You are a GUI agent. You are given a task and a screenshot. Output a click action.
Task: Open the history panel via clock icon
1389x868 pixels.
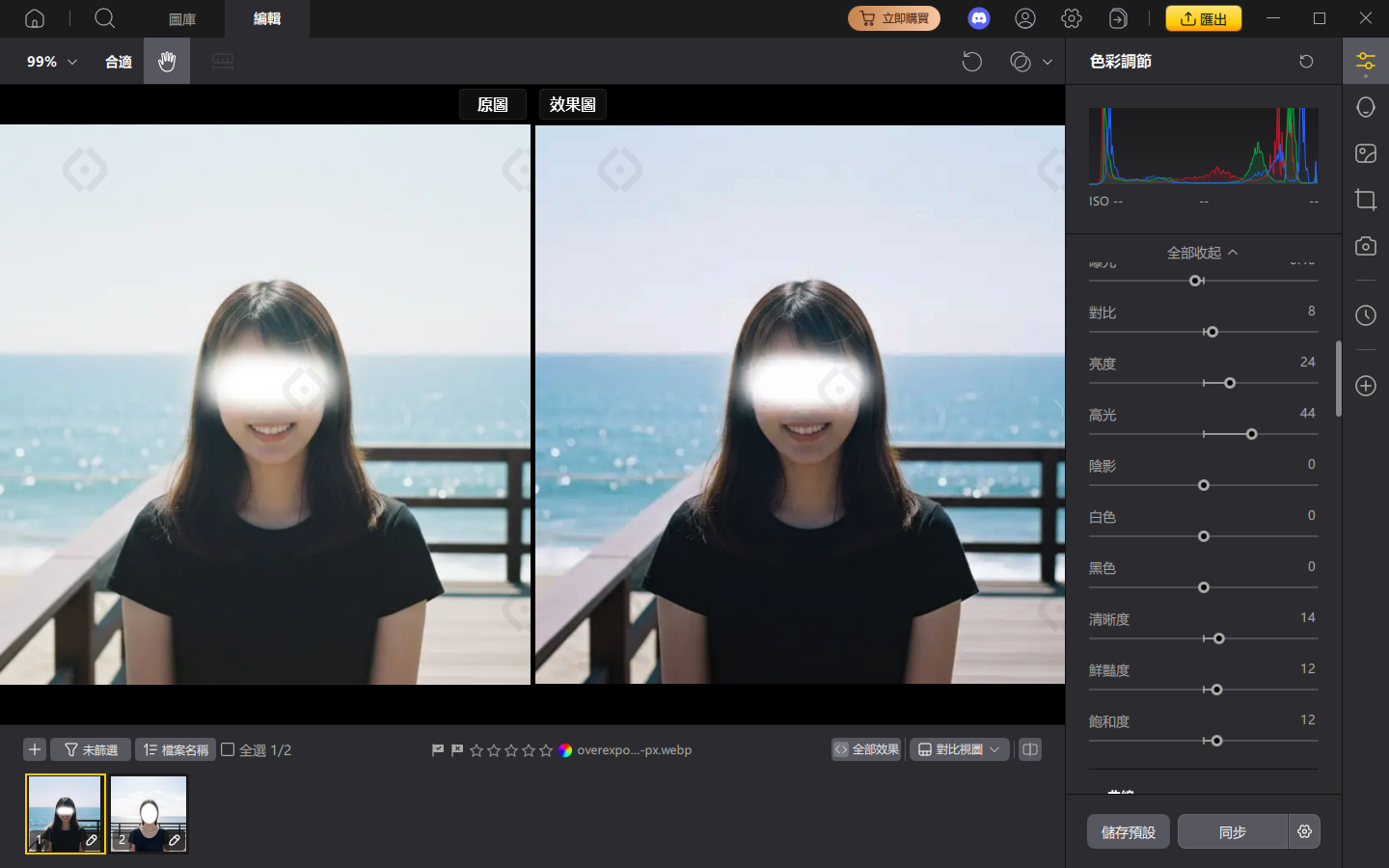1365,314
